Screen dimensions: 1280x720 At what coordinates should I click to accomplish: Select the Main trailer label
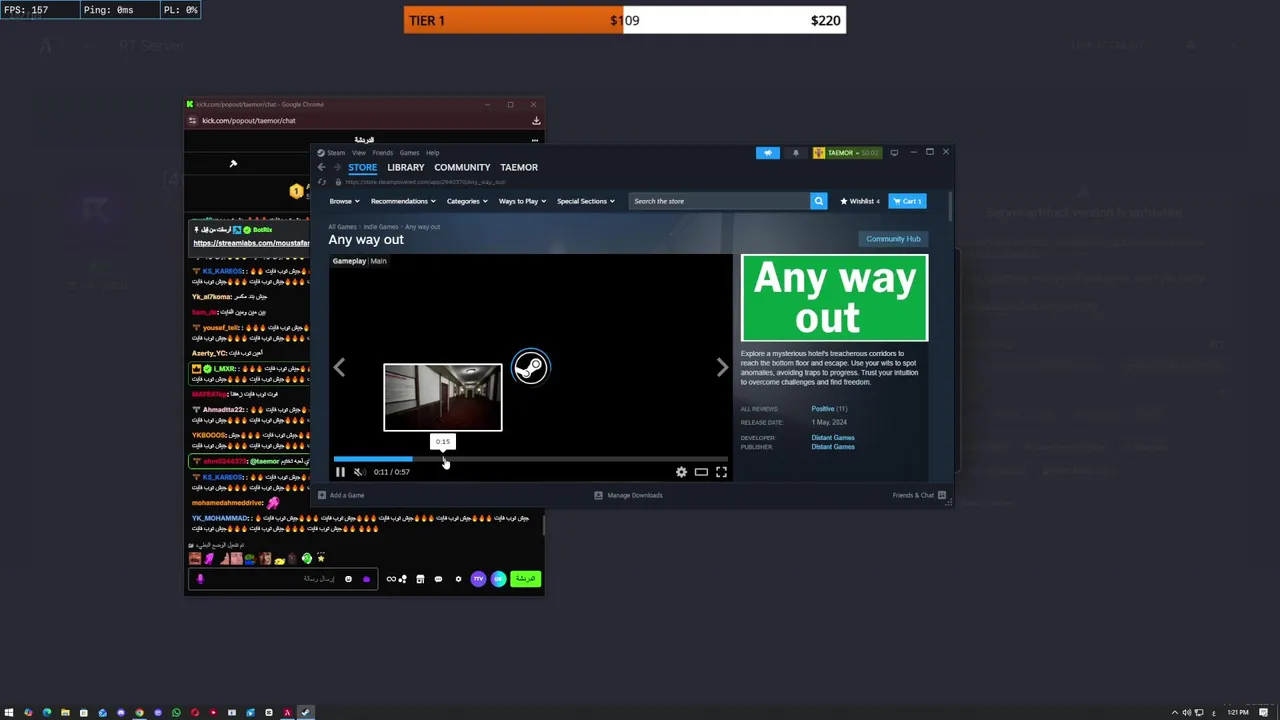pos(378,261)
